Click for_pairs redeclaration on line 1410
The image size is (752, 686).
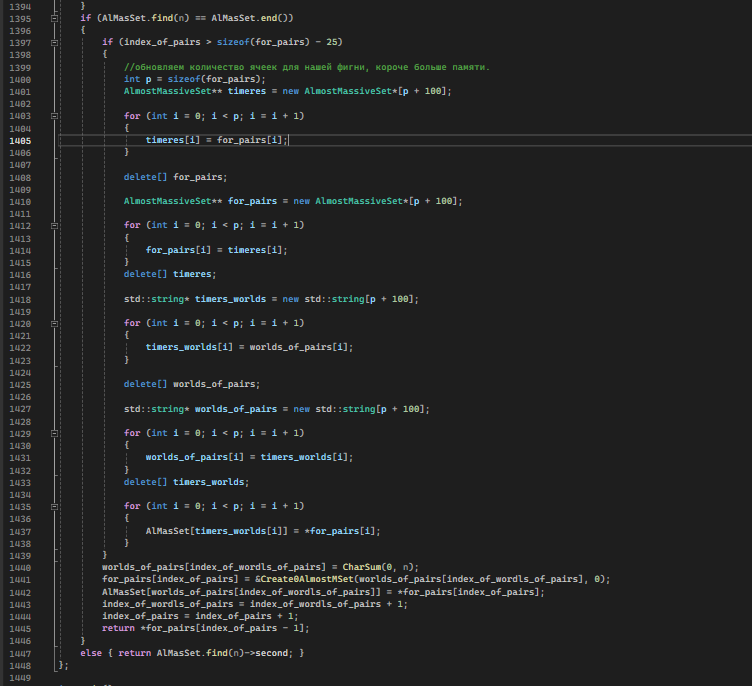coord(293,201)
